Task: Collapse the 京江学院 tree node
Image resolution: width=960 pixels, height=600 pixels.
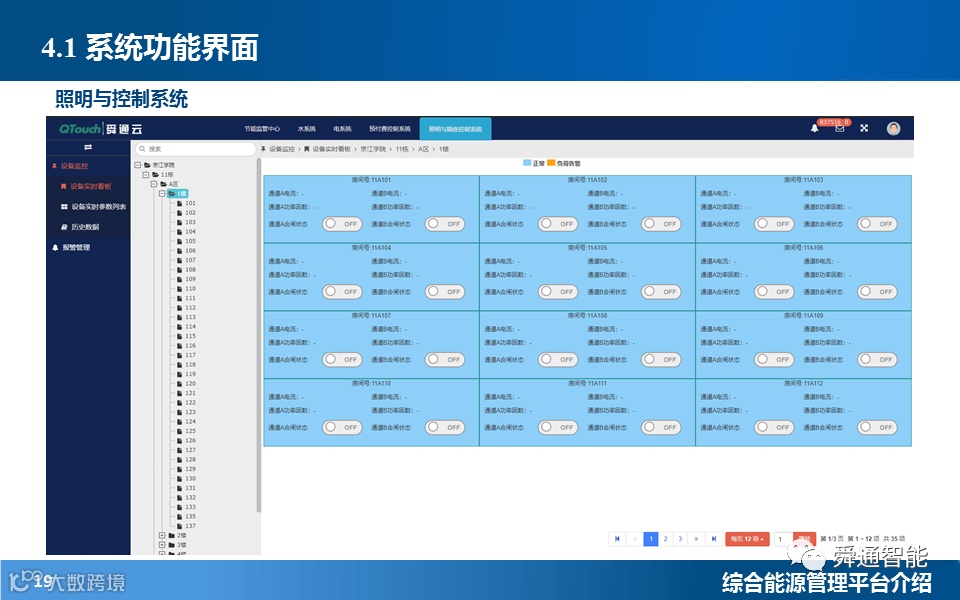Action: pos(138,165)
